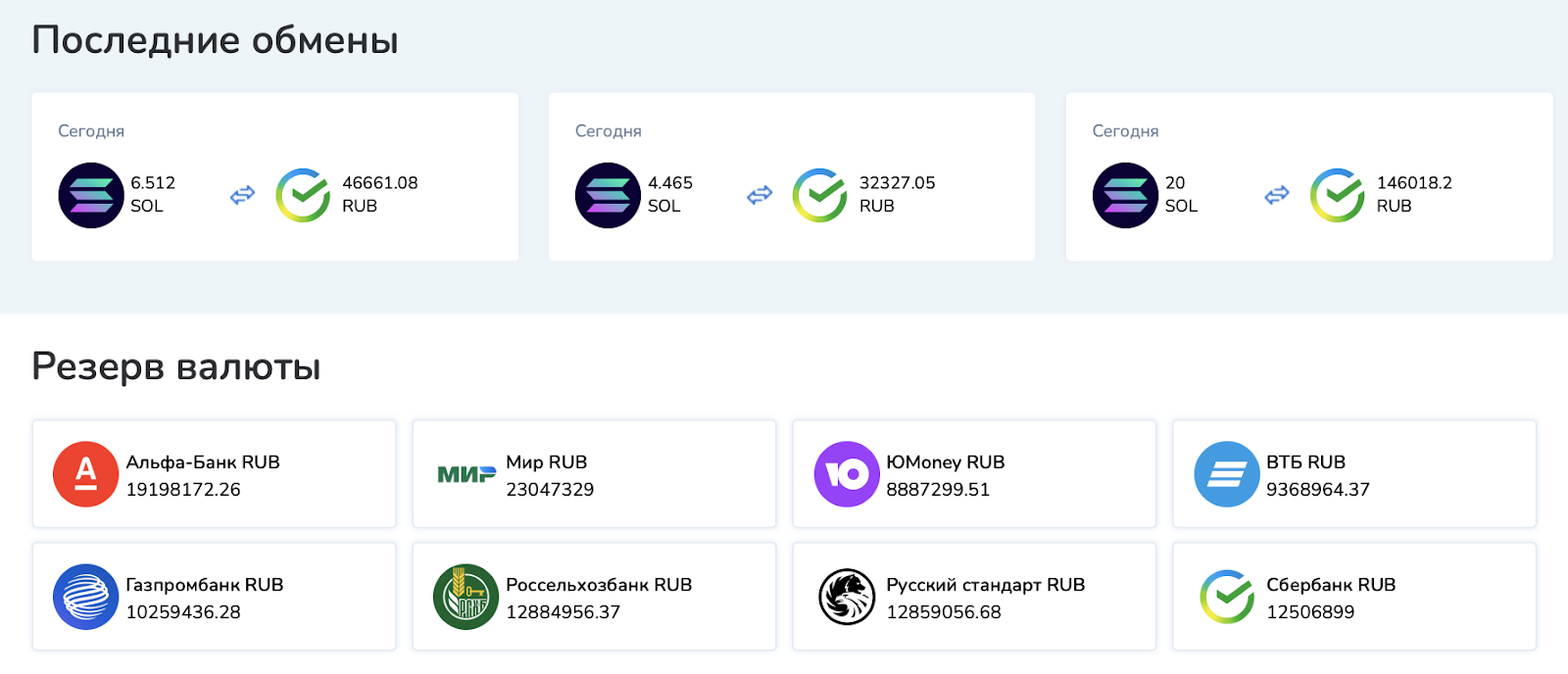Click the Sberbank icon beside 46661.08 RUB
The width and height of the screenshot is (1568, 674).
pos(303,195)
